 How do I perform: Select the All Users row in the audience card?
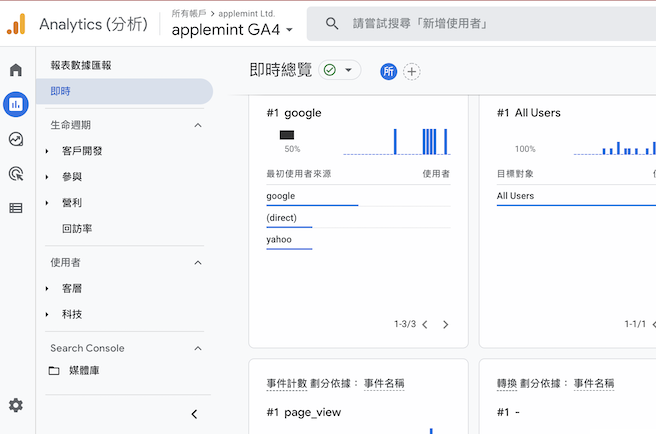point(576,196)
